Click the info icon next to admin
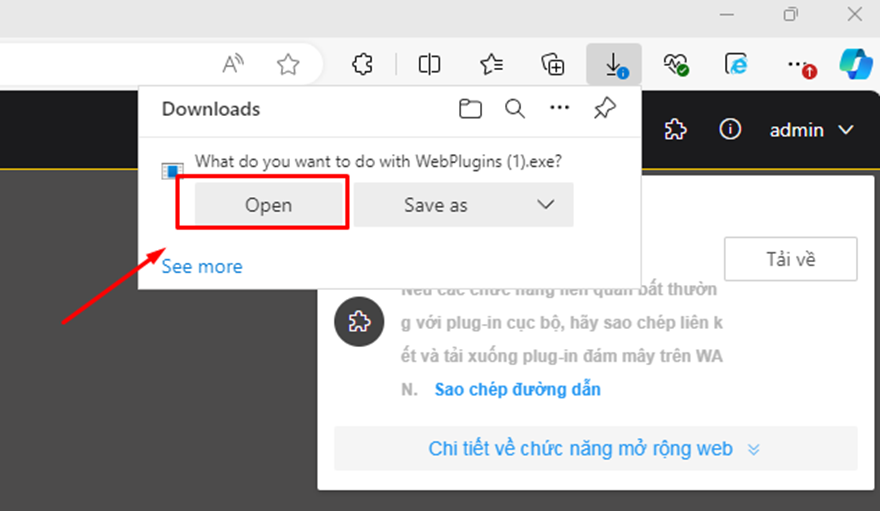The height and width of the screenshot is (511, 880). (x=730, y=130)
